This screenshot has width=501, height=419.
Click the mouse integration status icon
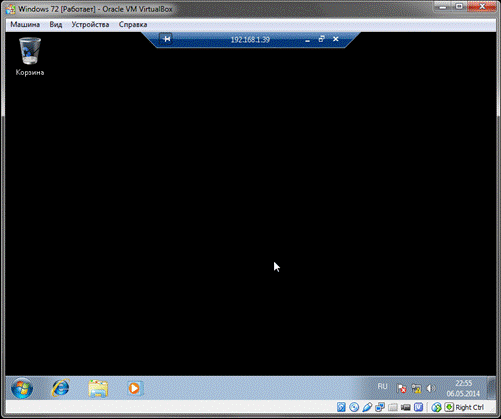tap(436, 407)
